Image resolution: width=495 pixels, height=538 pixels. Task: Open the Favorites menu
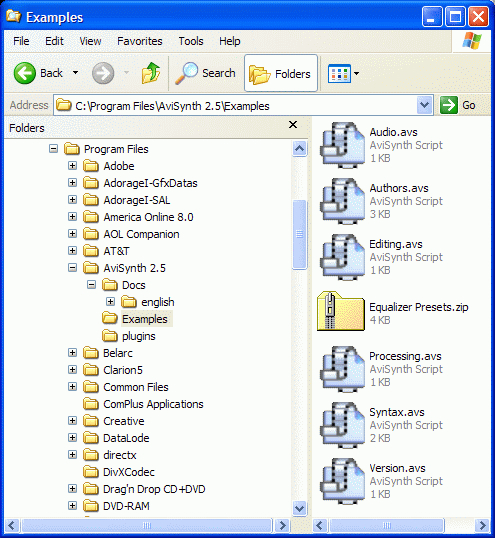click(140, 41)
